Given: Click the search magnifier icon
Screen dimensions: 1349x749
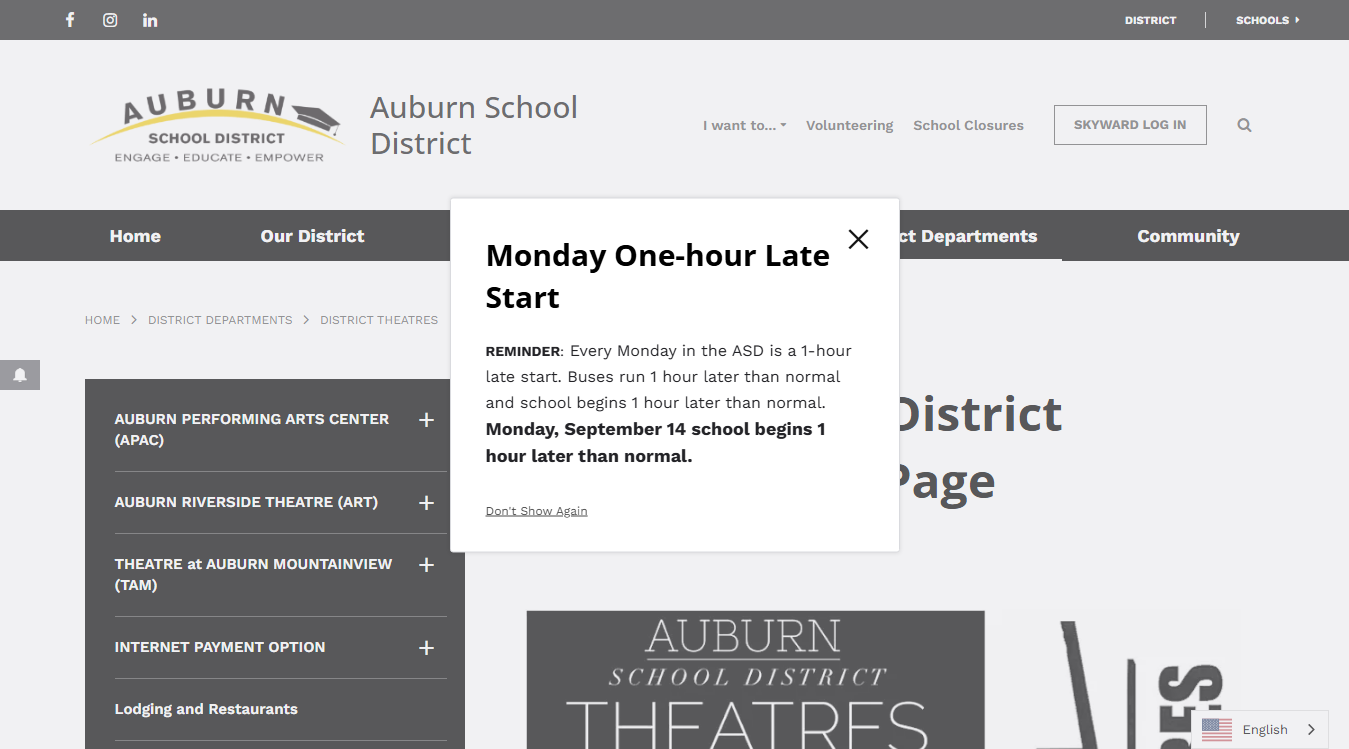Looking at the screenshot, I should pos(1244,125).
